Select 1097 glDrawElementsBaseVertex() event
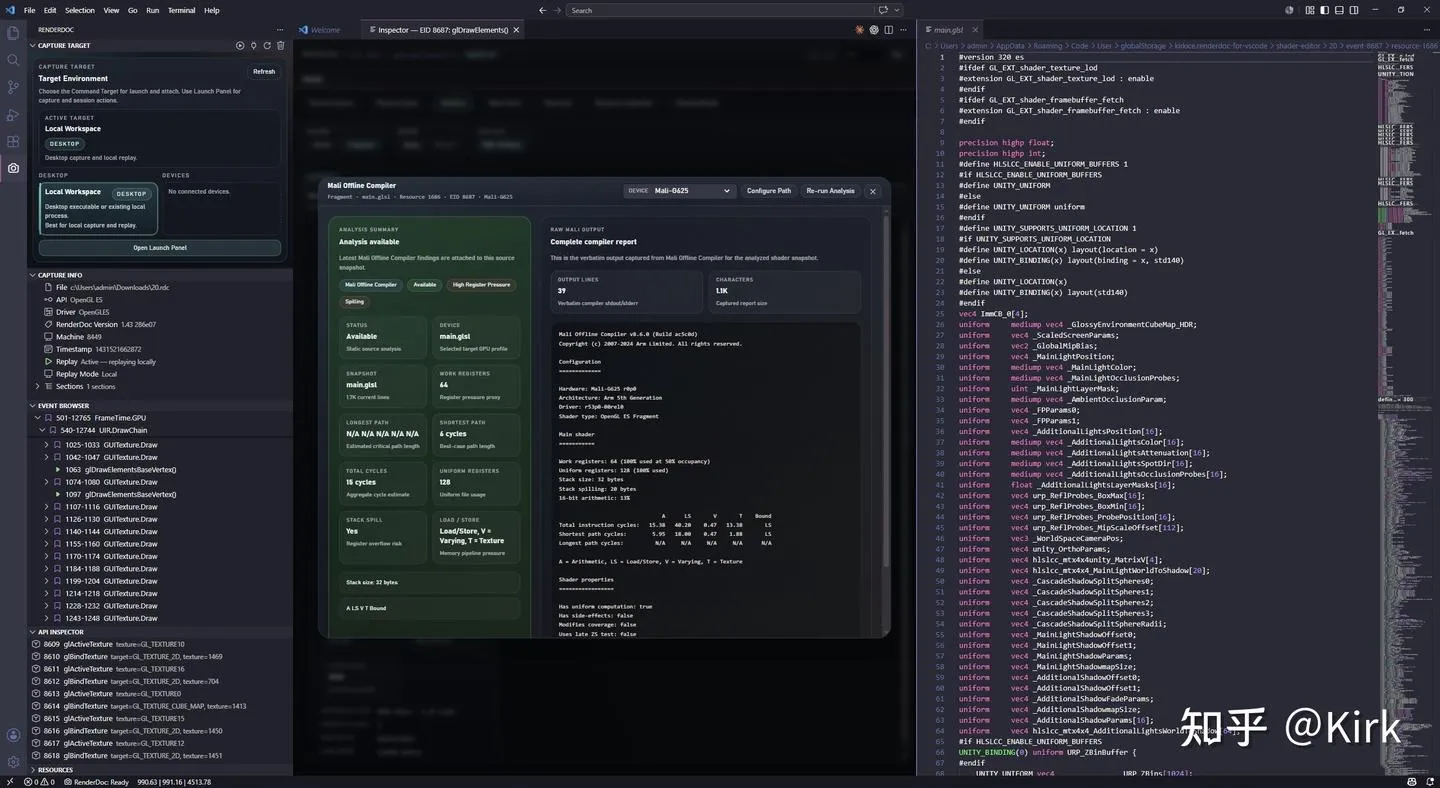The height and width of the screenshot is (788, 1440). coord(160,494)
